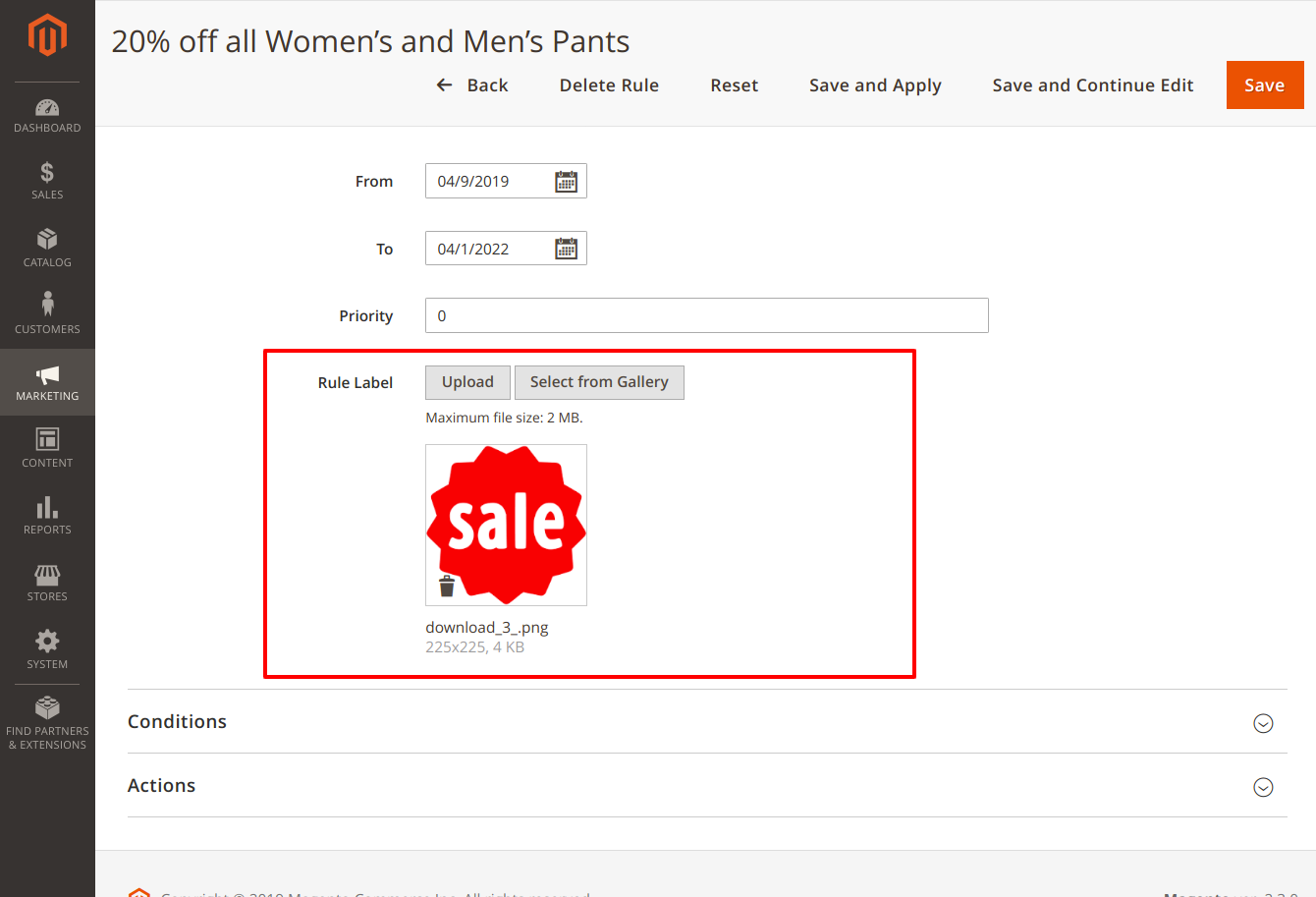Image resolution: width=1316 pixels, height=897 pixels.
Task: Open Find Partners & Extensions menu
Action: click(47, 723)
